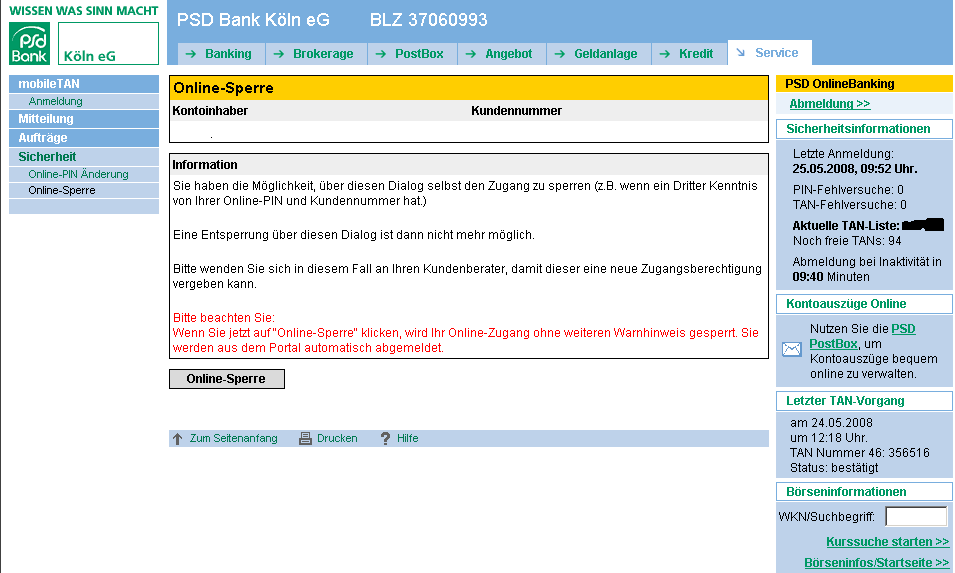Open the Sicherheit sidebar section
The width and height of the screenshot is (955, 573).
point(84,156)
